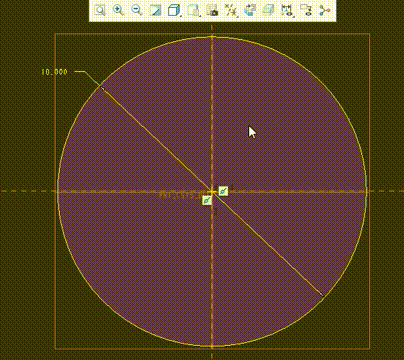Click the toolbar icon showing an eye below boxes
404x360 pixels.
[x=306, y=10]
